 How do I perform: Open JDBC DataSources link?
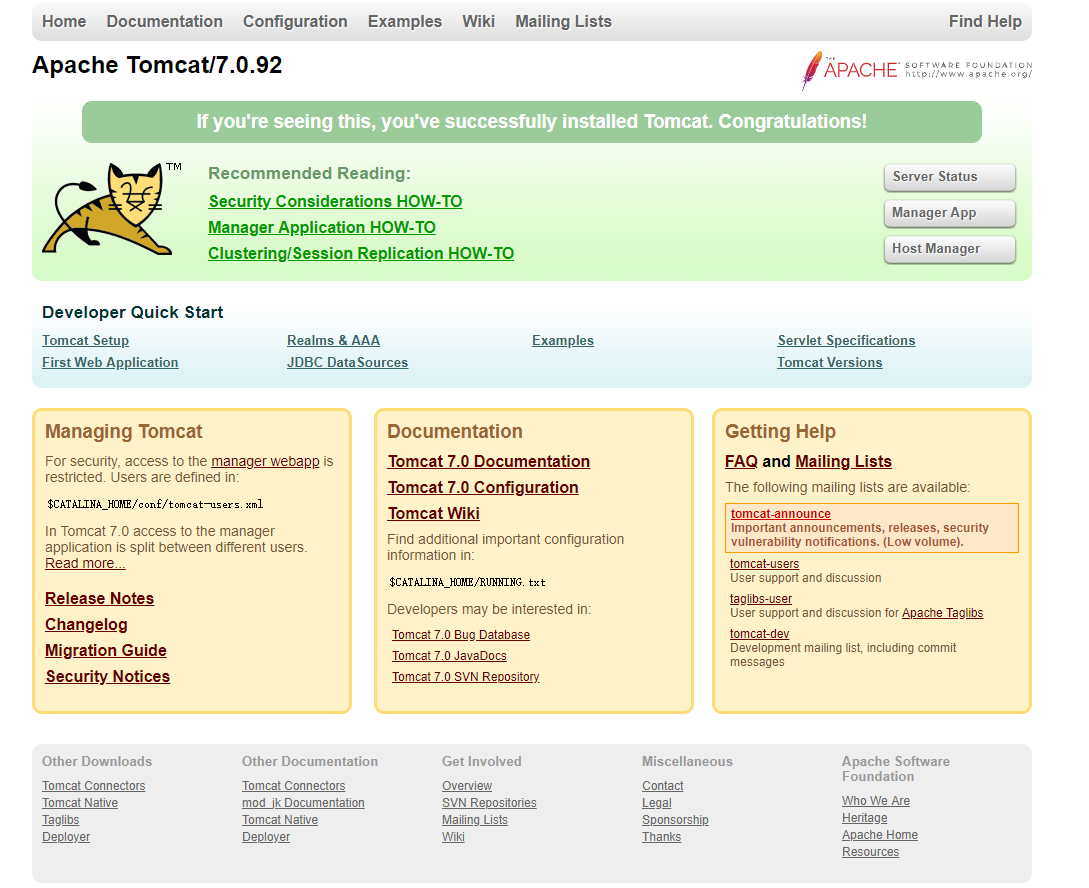pos(347,362)
